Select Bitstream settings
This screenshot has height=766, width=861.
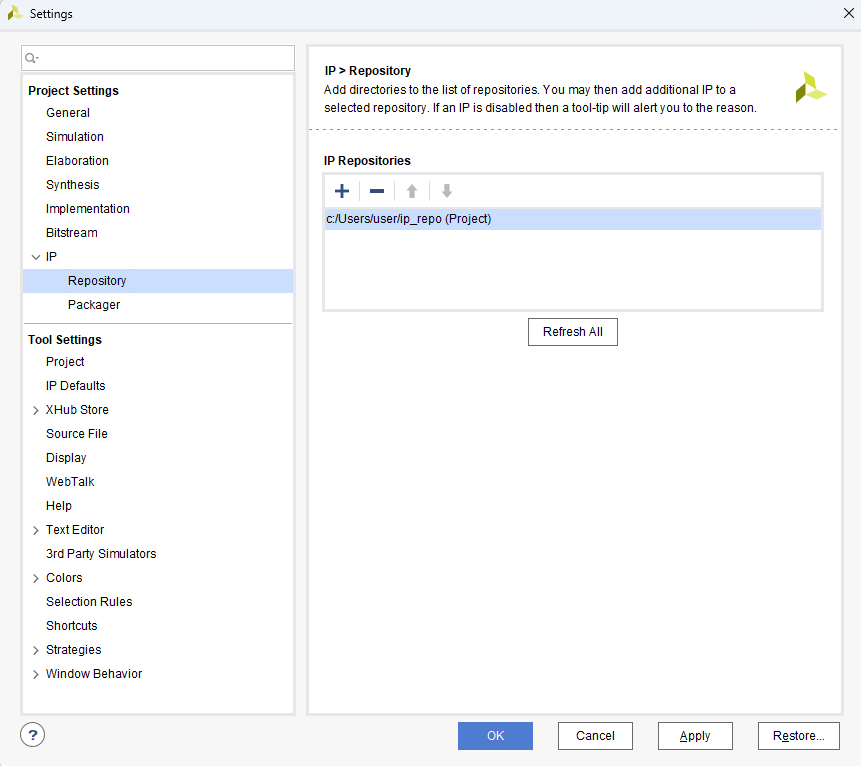click(x=71, y=233)
